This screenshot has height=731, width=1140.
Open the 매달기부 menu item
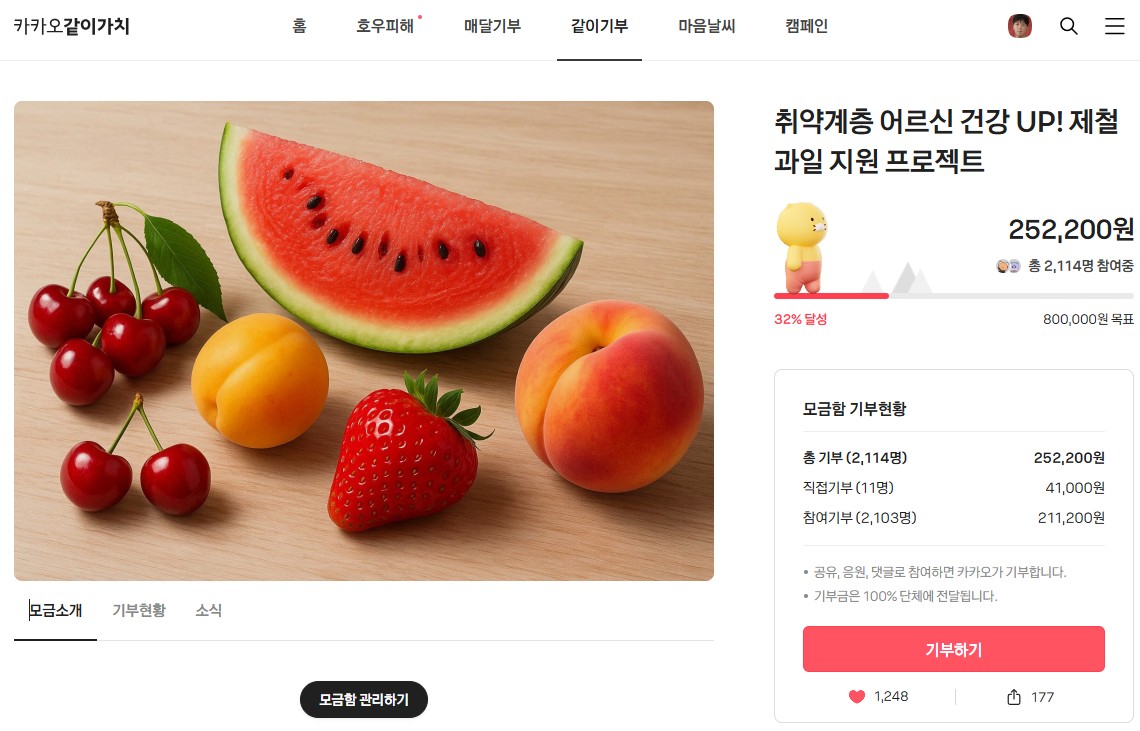click(x=492, y=26)
